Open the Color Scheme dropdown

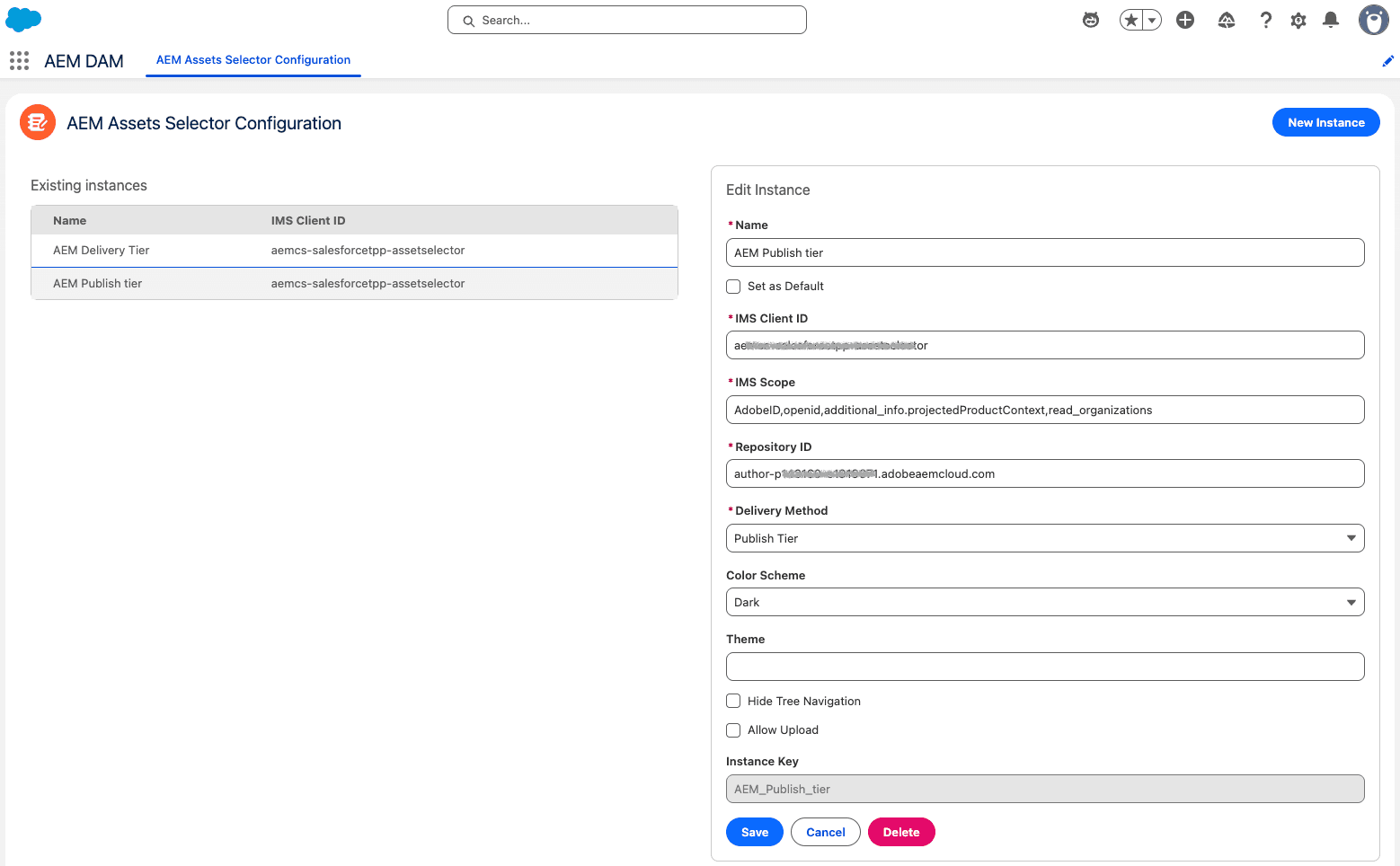click(1045, 602)
